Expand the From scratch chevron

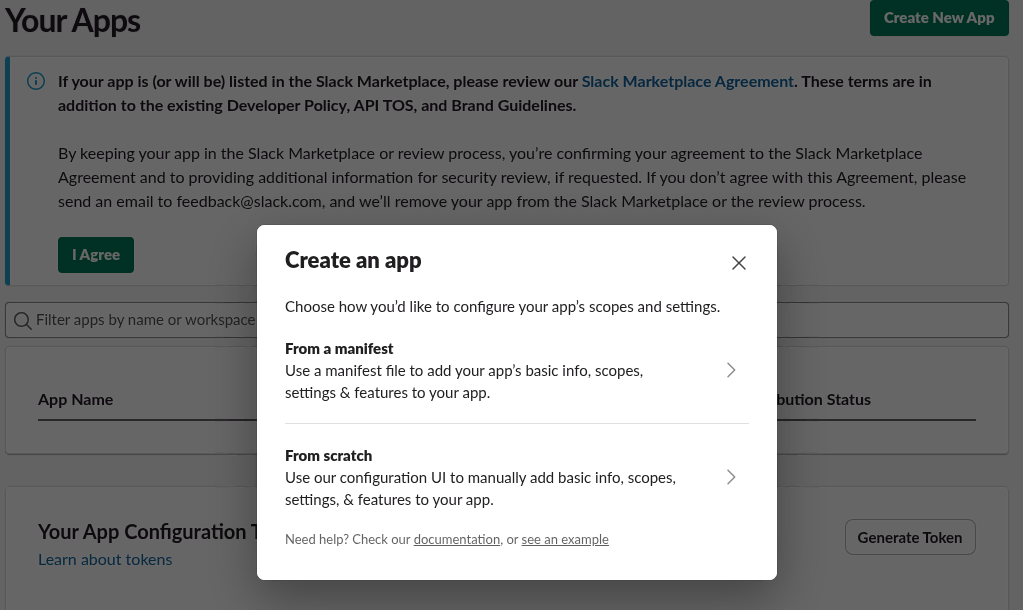[x=731, y=477]
